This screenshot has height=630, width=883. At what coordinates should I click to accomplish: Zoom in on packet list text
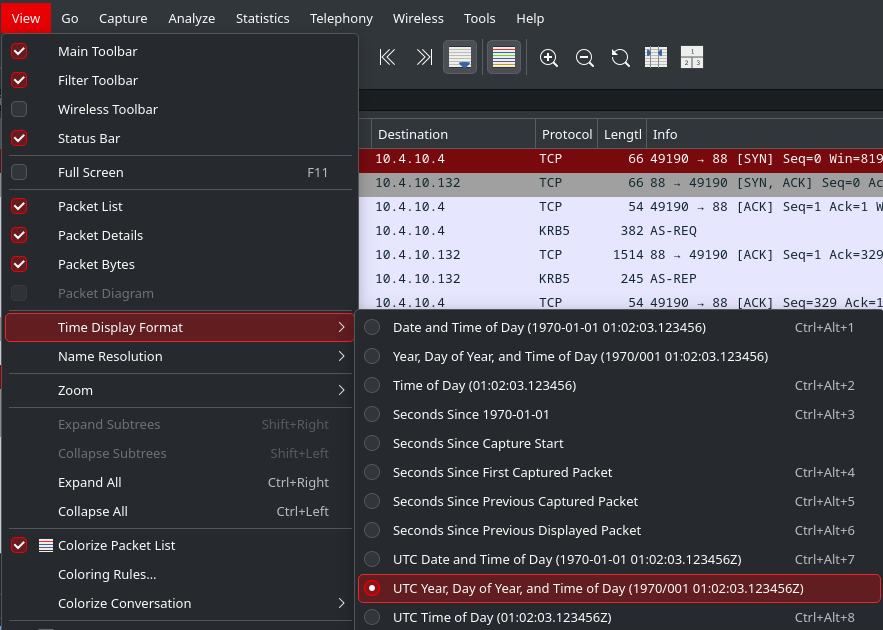click(x=549, y=57)
